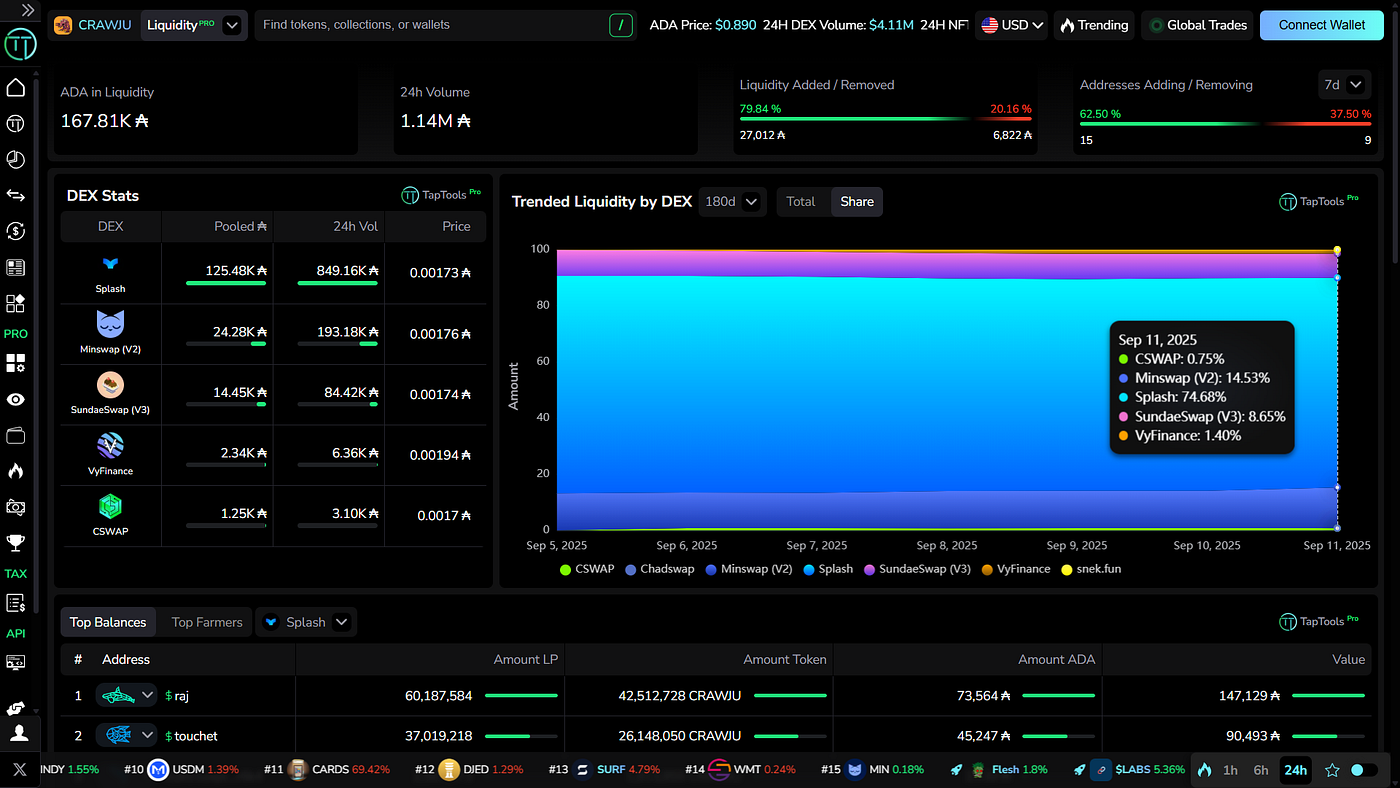Toggle SundaeSwap (V3) series in chart legend

click(917, 569)
